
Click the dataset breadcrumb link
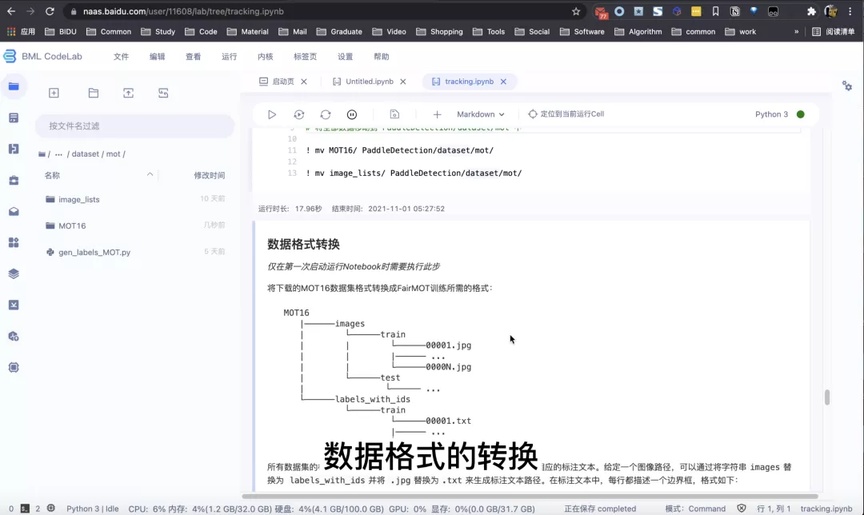point(85,154)
